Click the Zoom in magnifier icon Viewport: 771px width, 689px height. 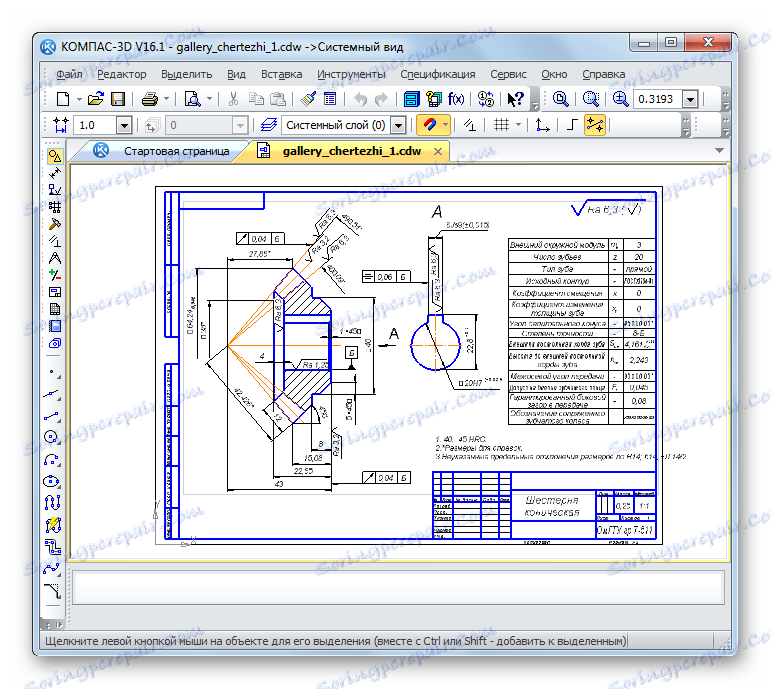(619, 99)
